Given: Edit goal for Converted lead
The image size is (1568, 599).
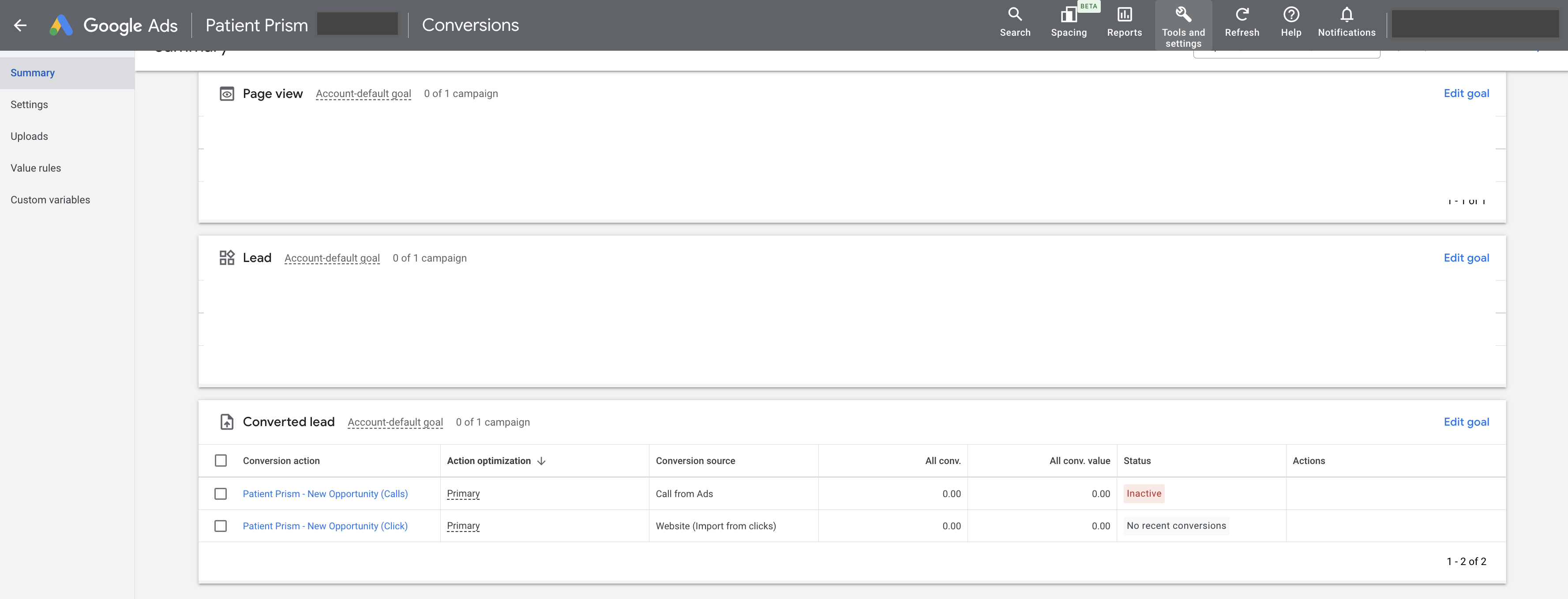Looking at the screenshot, I should point(1466,422).
